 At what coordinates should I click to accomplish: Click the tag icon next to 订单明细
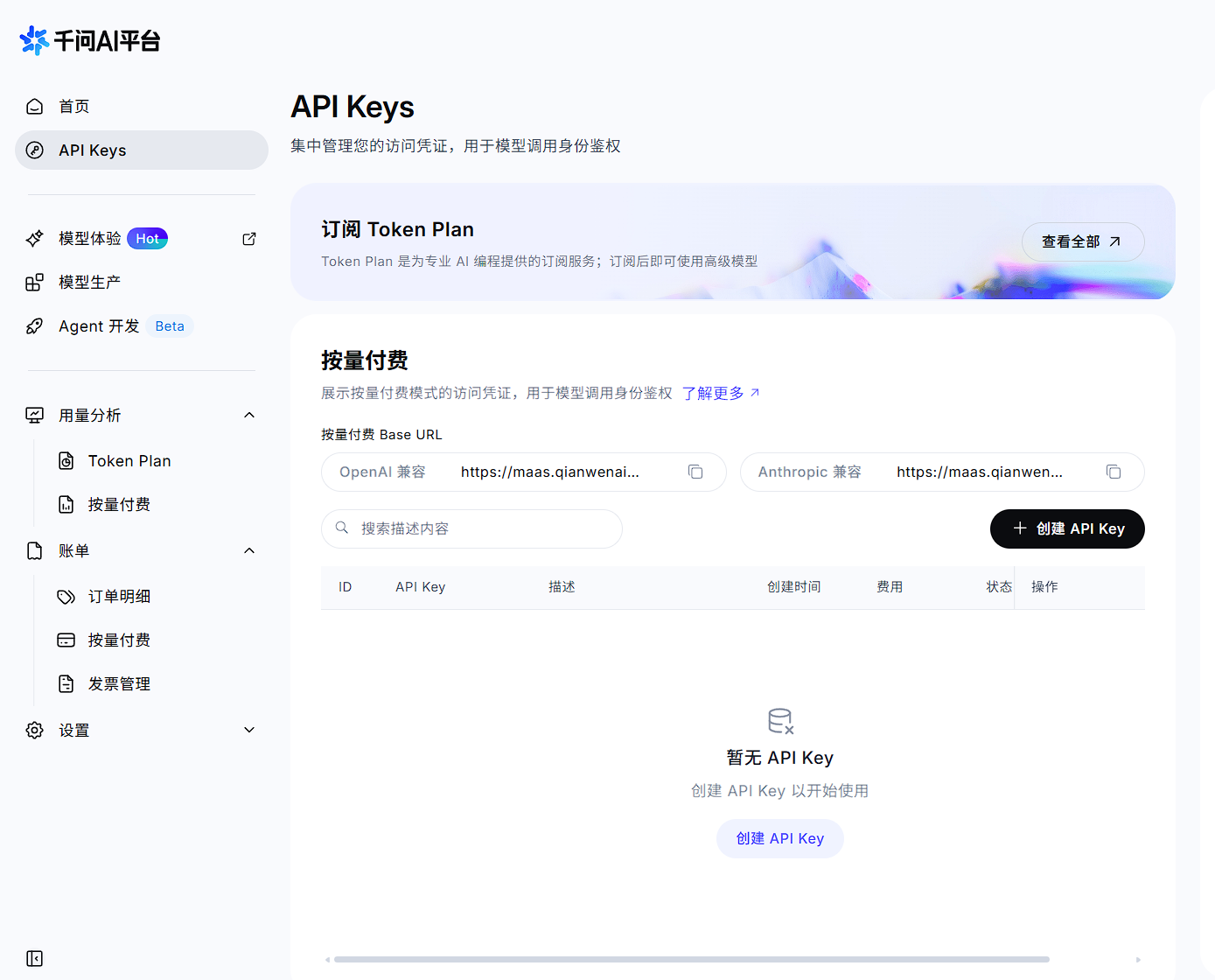click(x=66, y=597)
